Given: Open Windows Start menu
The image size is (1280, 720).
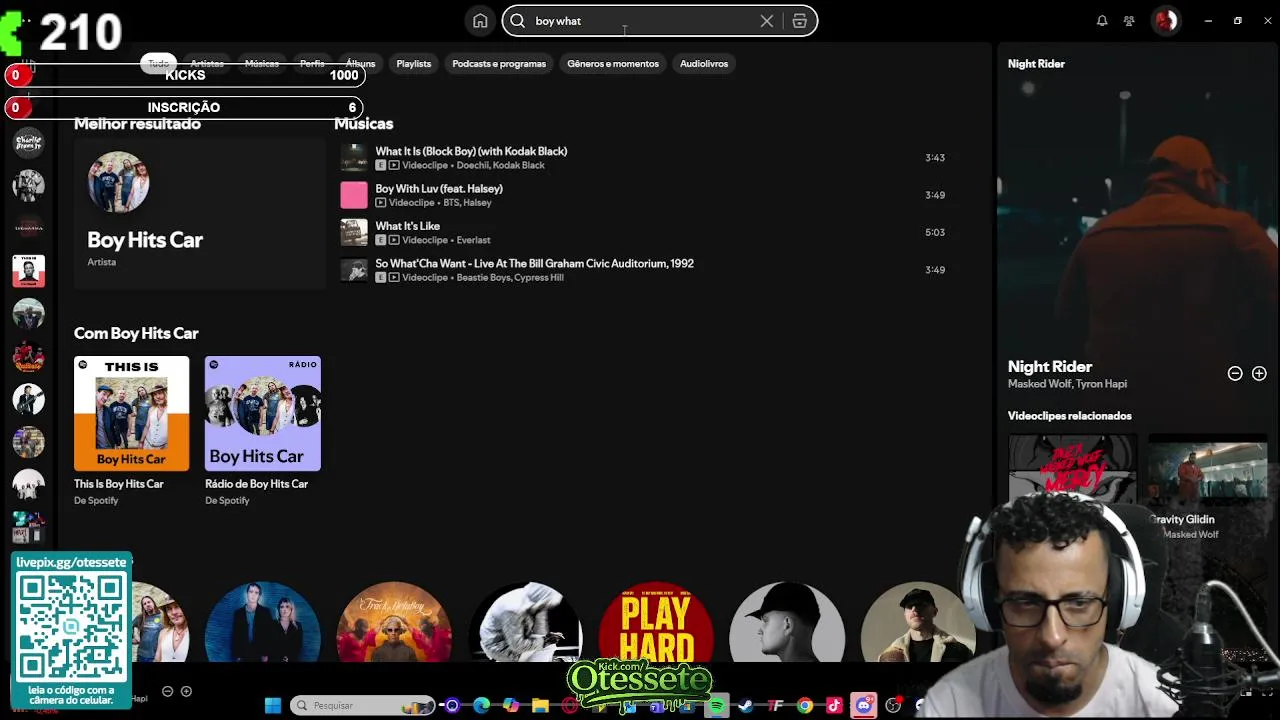Looking at the screenshot, I should pos(272,705).
